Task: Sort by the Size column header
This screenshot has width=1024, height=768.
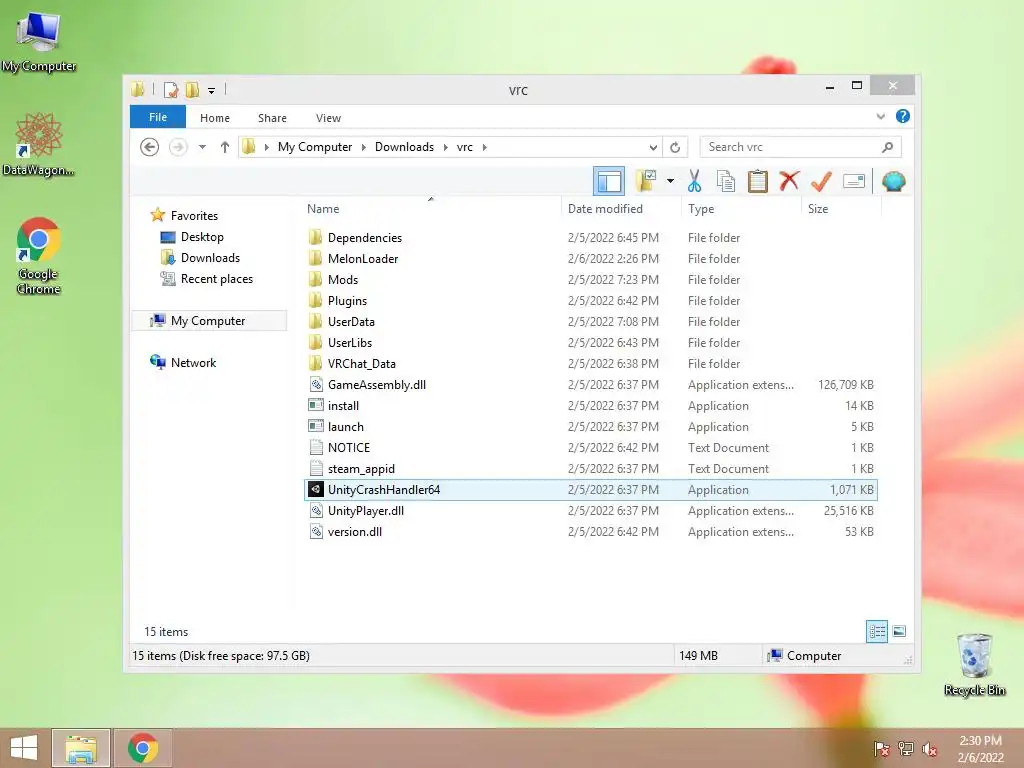Action: click(x=841, y=209)
